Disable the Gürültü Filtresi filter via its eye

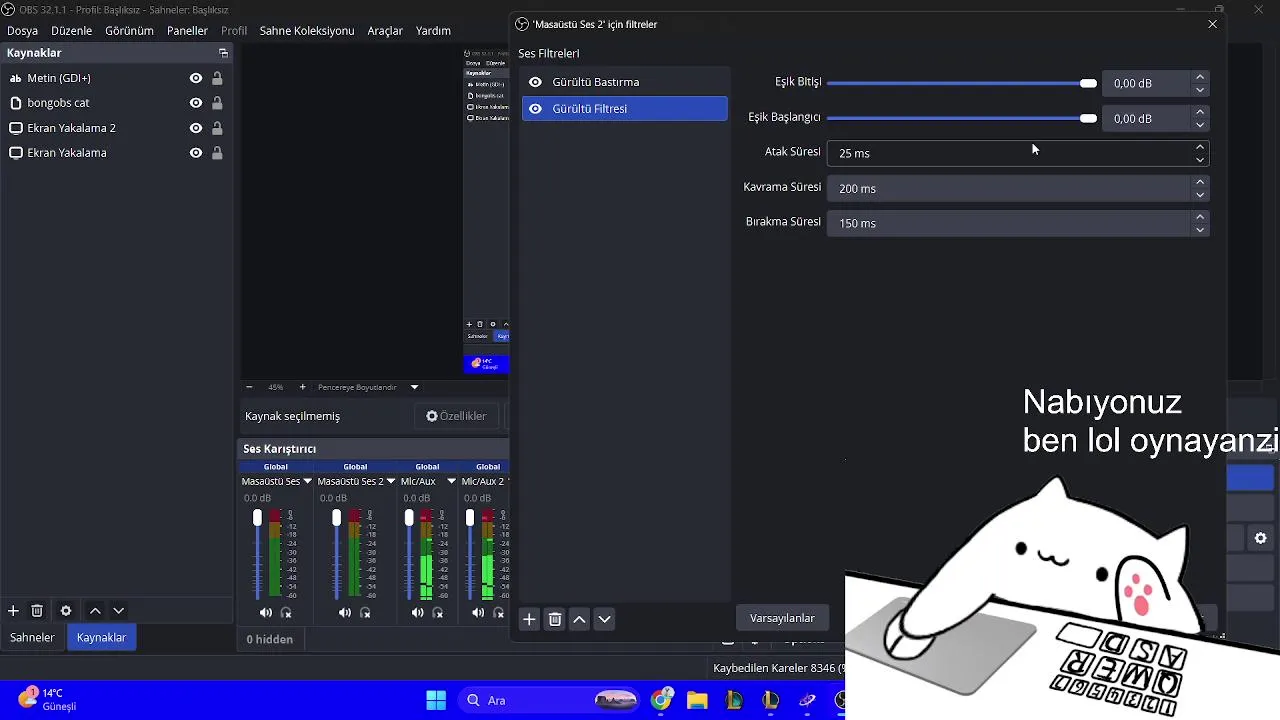pos(535,109)
